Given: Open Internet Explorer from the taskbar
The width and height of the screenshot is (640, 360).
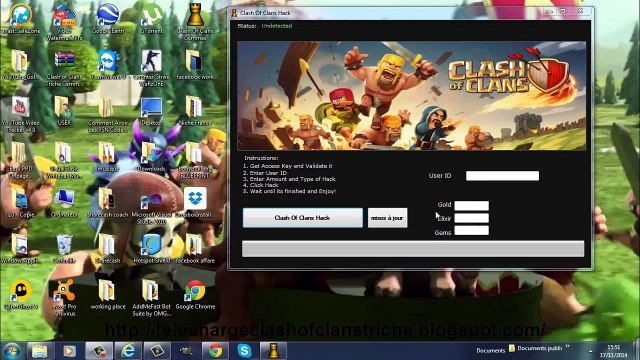Looking at the screenshot, I should point(128,351).
